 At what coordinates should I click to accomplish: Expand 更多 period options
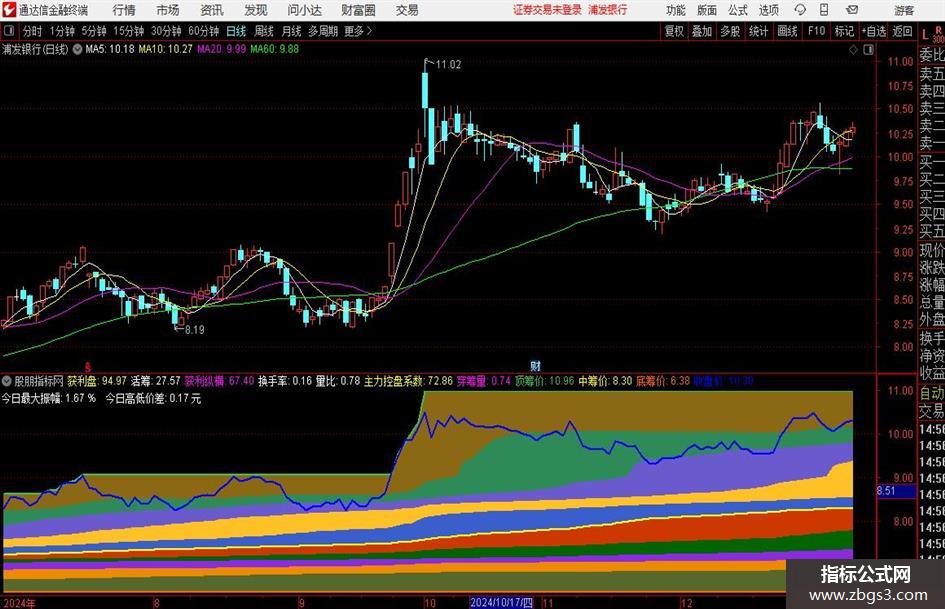358,31
